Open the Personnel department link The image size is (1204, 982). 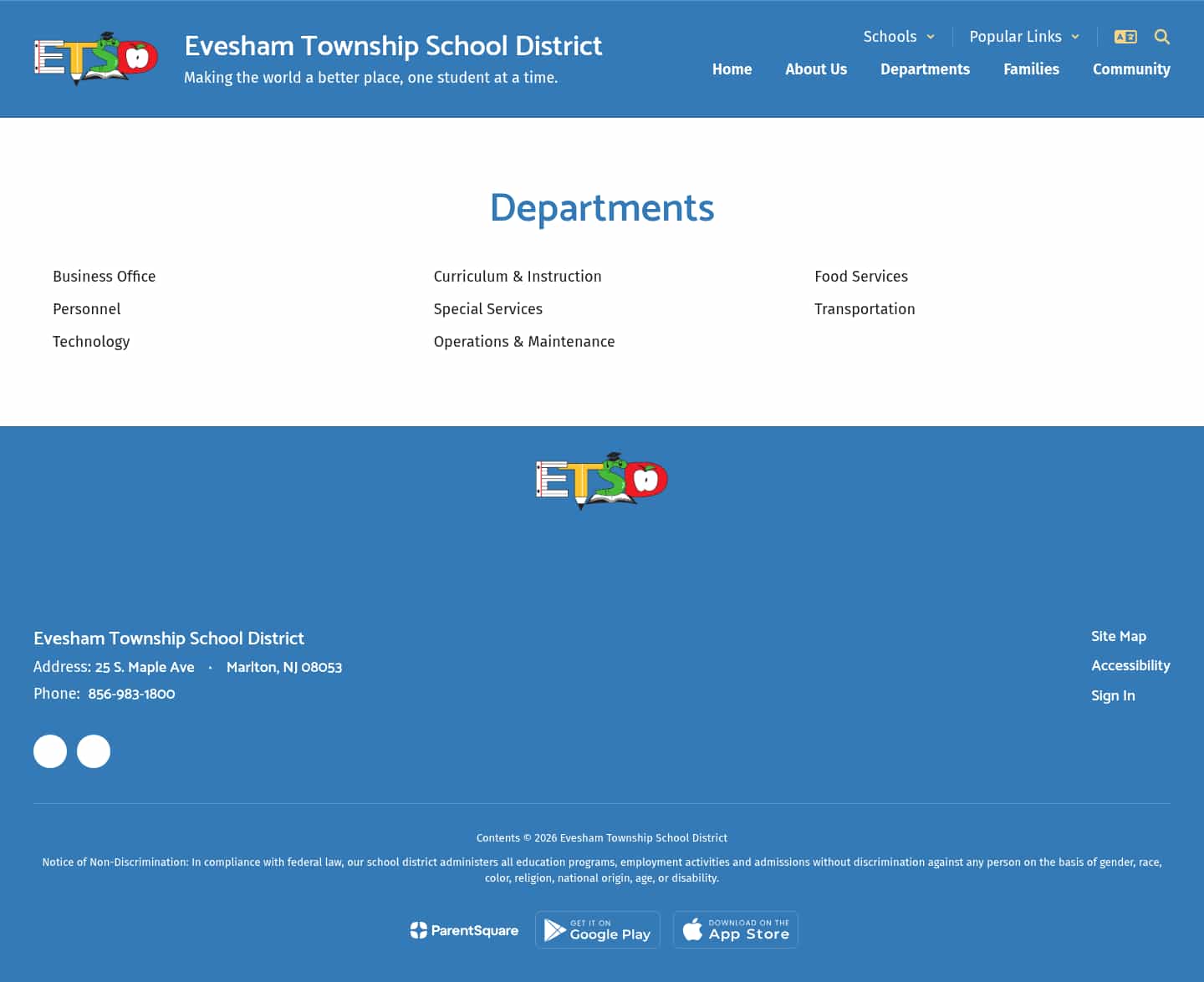click(x=86, y=309)
